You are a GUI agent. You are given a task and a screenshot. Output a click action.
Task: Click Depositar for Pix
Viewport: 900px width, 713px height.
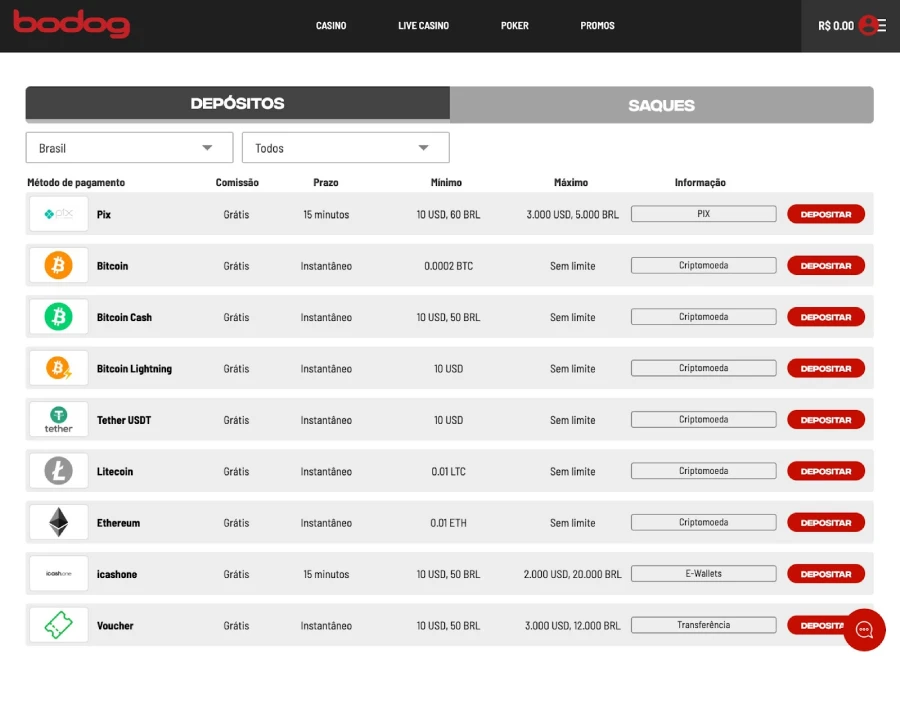pyautogui.click(x=826, y=214)
